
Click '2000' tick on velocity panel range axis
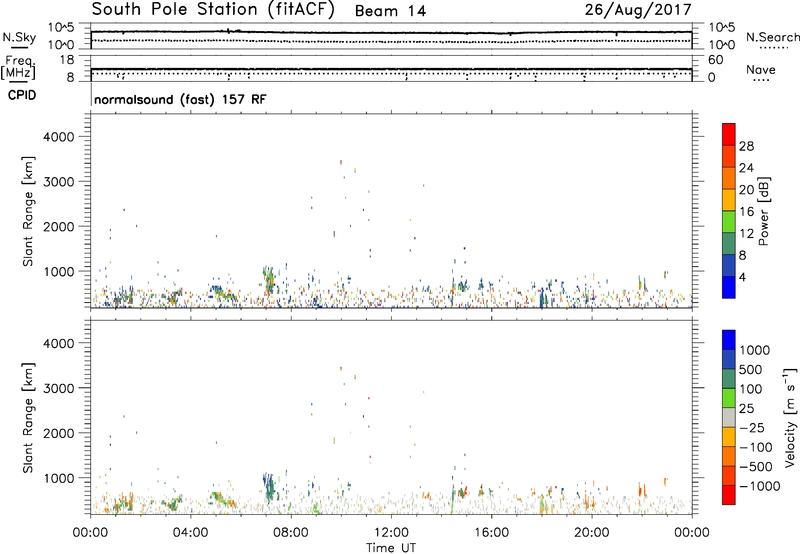[x=59, y=433]
